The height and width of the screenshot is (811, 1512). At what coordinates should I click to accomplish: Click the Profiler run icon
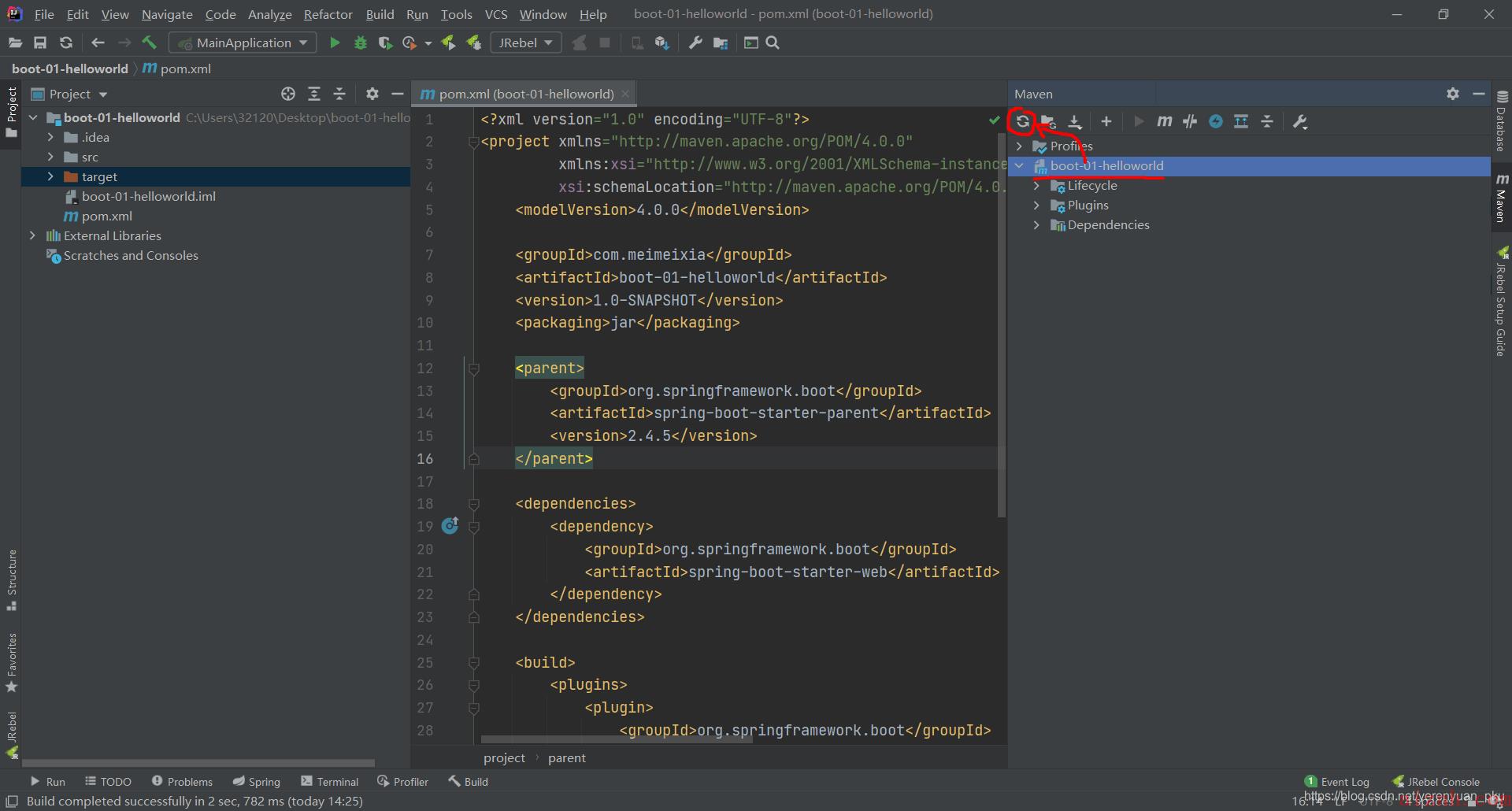coord(409,43)
